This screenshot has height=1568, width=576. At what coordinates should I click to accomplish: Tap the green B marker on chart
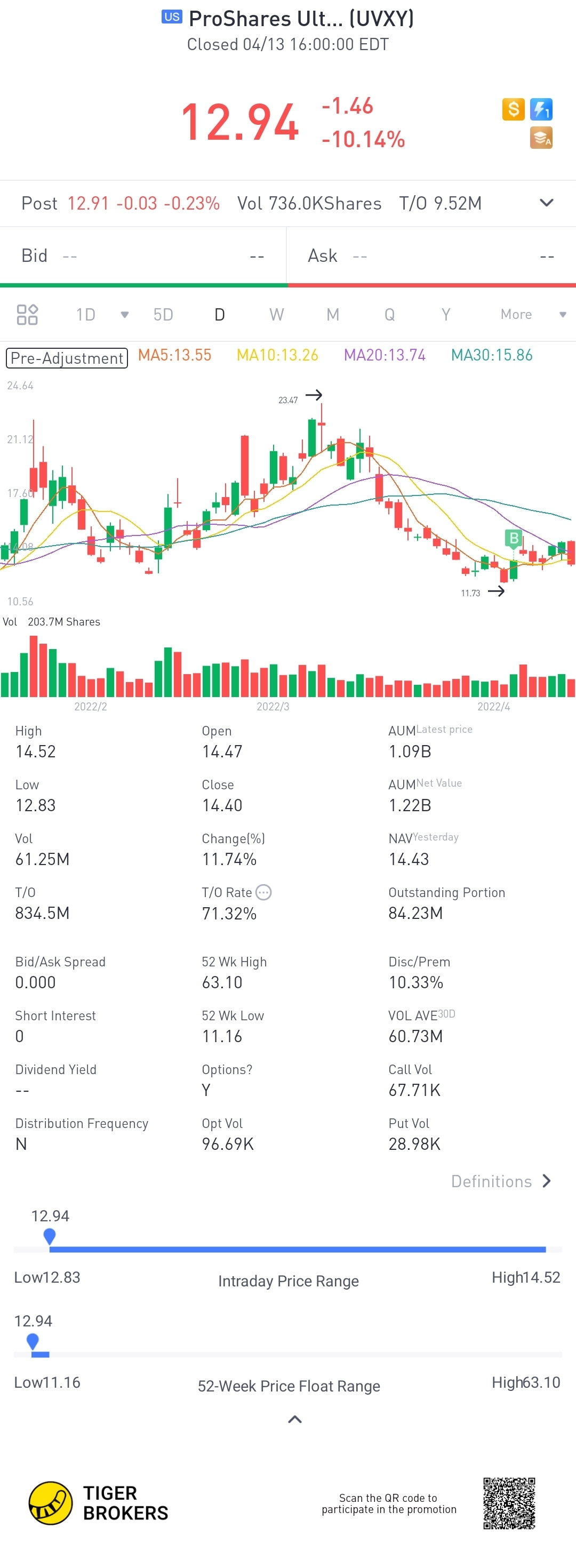click(x=513, y=538)
